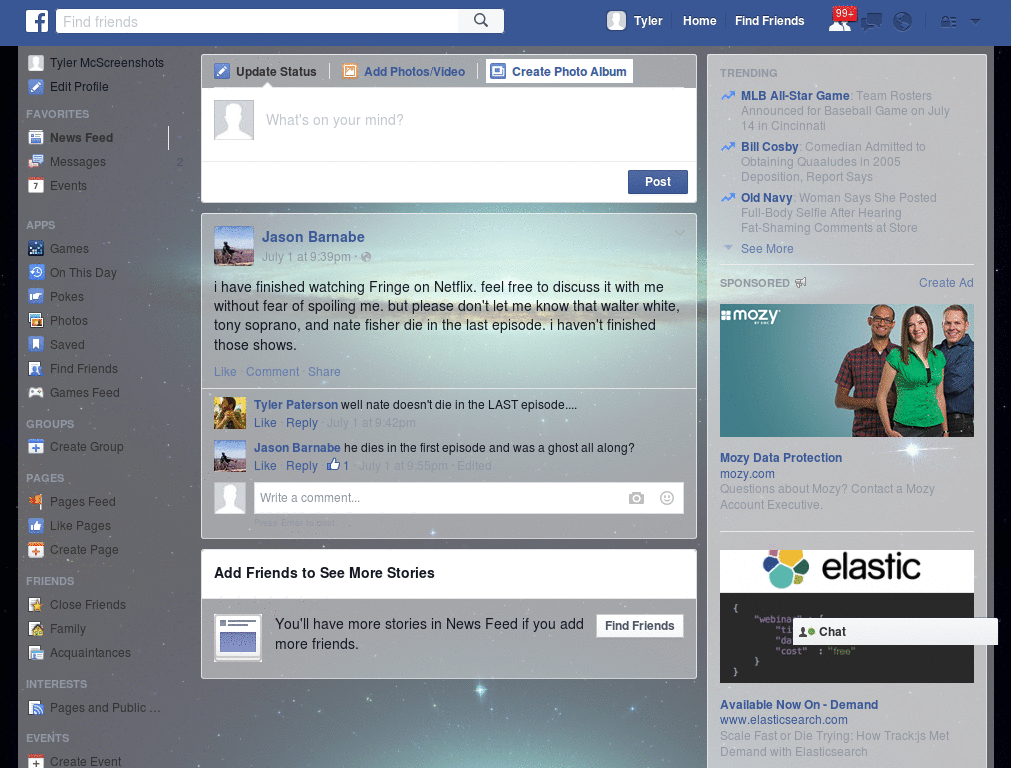Open Tyler McScreenshots profile in sidebar

tap(107, 63)
